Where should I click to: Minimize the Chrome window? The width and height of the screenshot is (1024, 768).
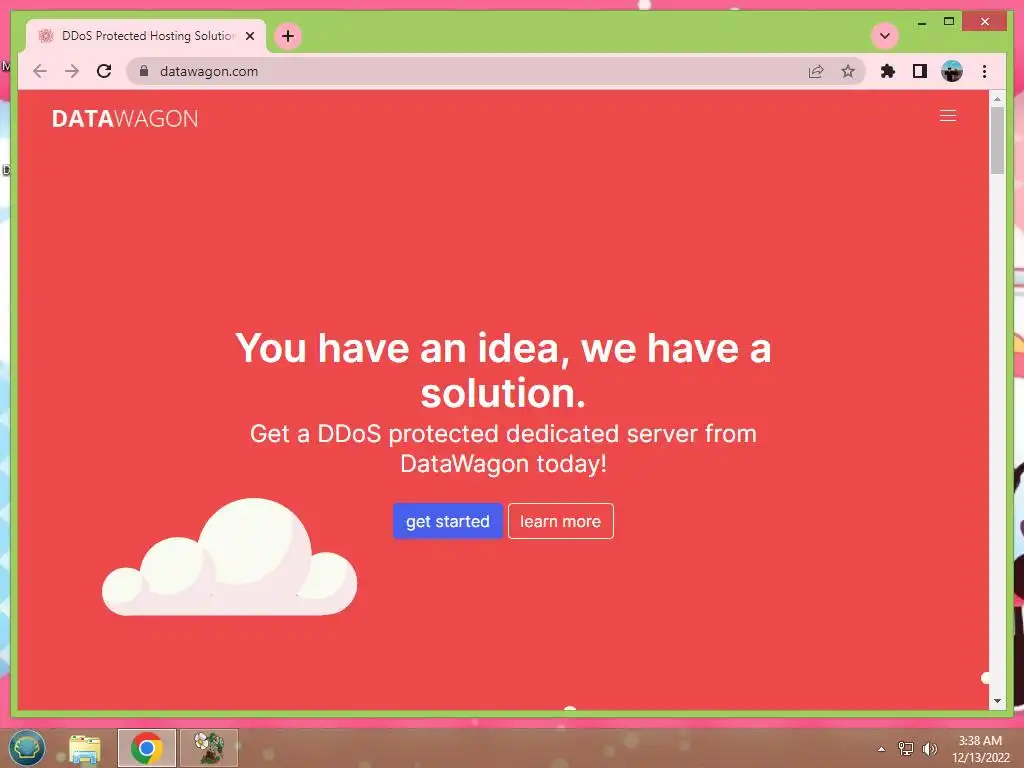click(x=921, y=22)
